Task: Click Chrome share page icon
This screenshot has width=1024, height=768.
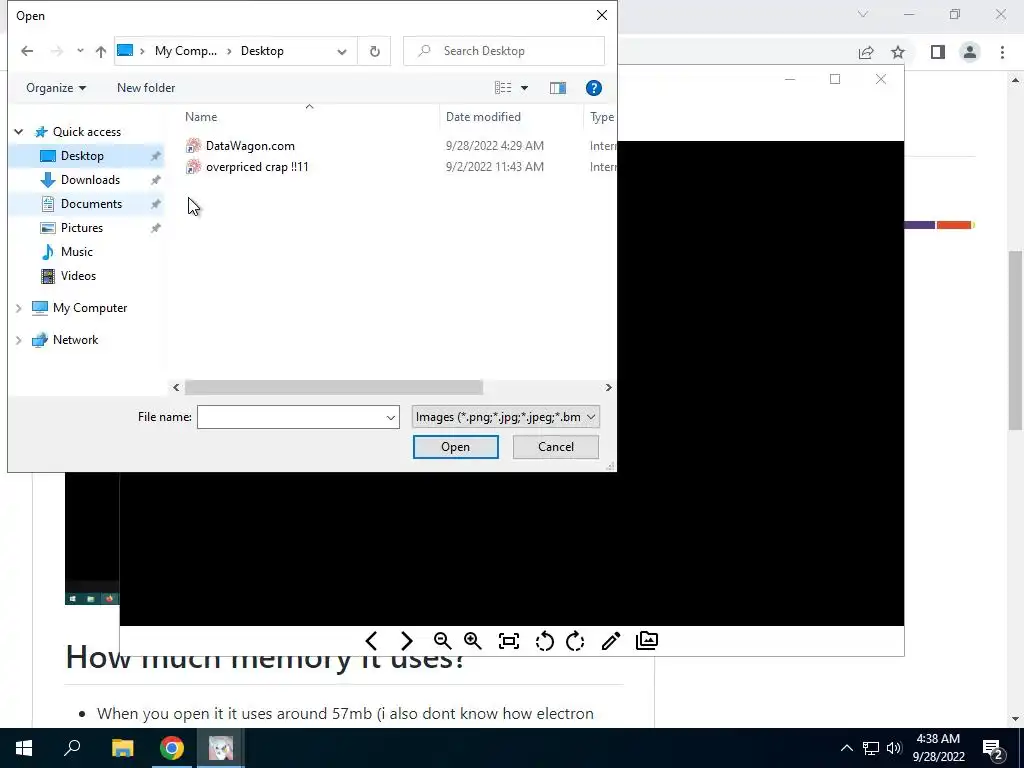Action: (x=866, y=52)
